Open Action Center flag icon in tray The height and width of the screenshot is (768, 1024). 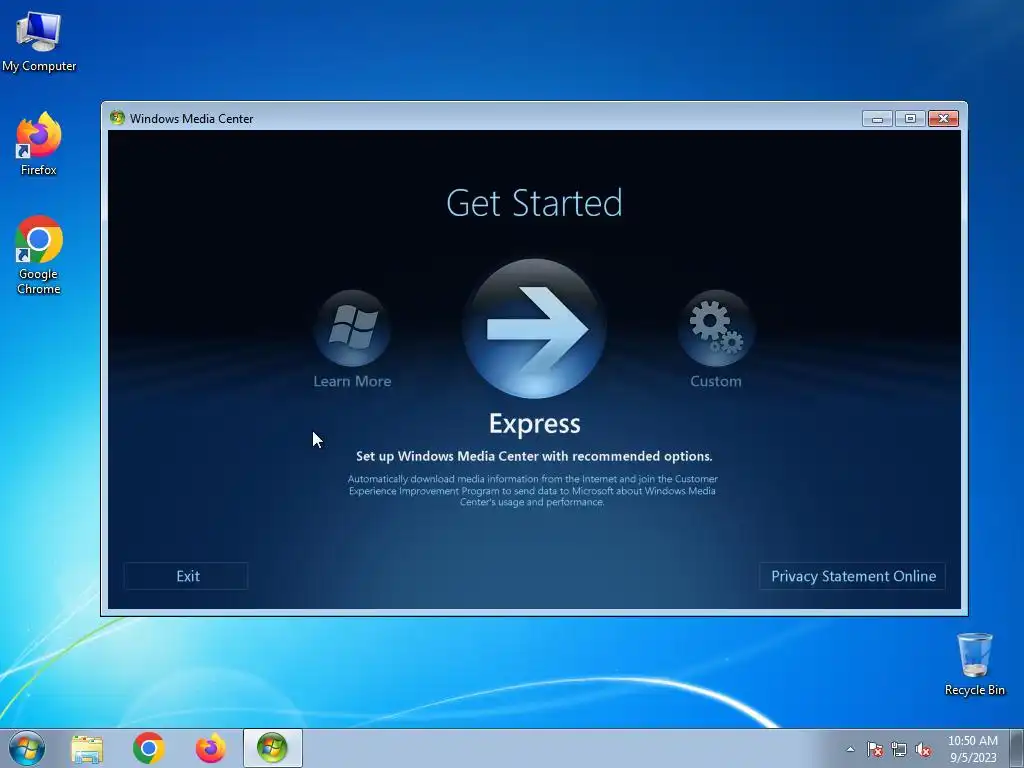(x=874, y=749)
